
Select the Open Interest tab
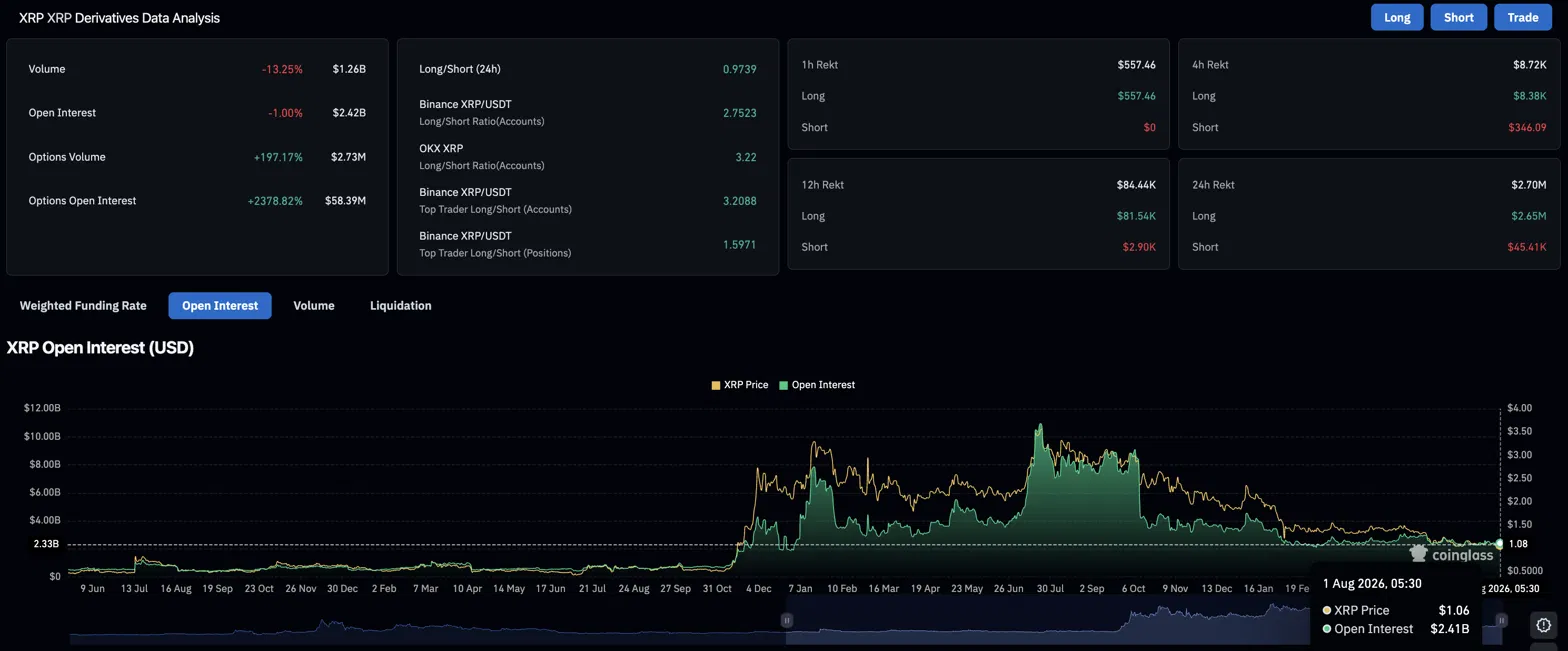pos(220,306)
